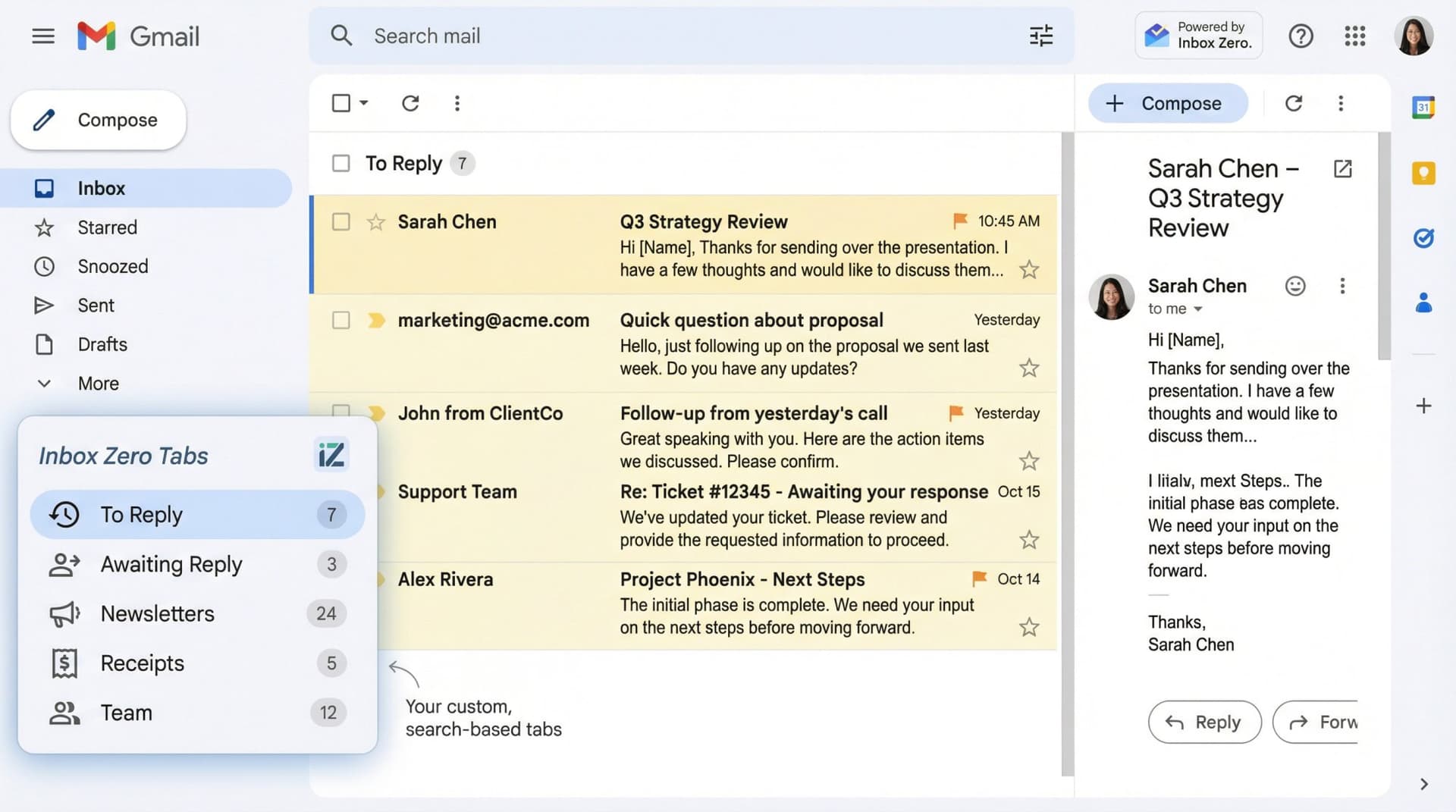Open the Google apps grid
1456x812 pixels.
tap(1355, 36)
